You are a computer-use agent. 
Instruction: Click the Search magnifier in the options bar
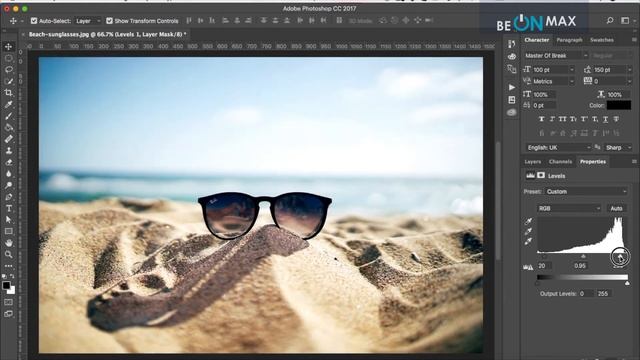point(610,20)
